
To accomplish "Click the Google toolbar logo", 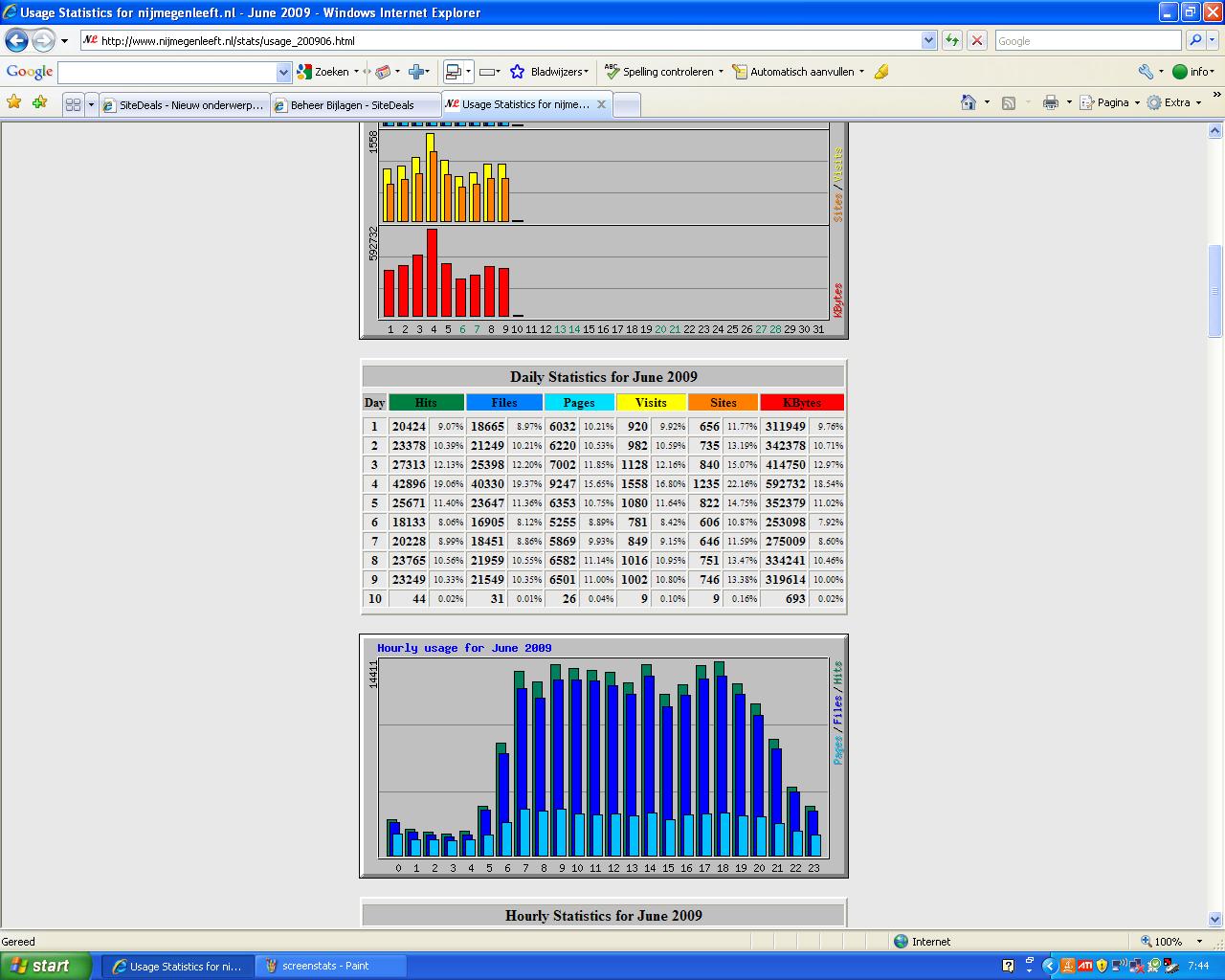I will pyautogui.click(x=30, y=72).
